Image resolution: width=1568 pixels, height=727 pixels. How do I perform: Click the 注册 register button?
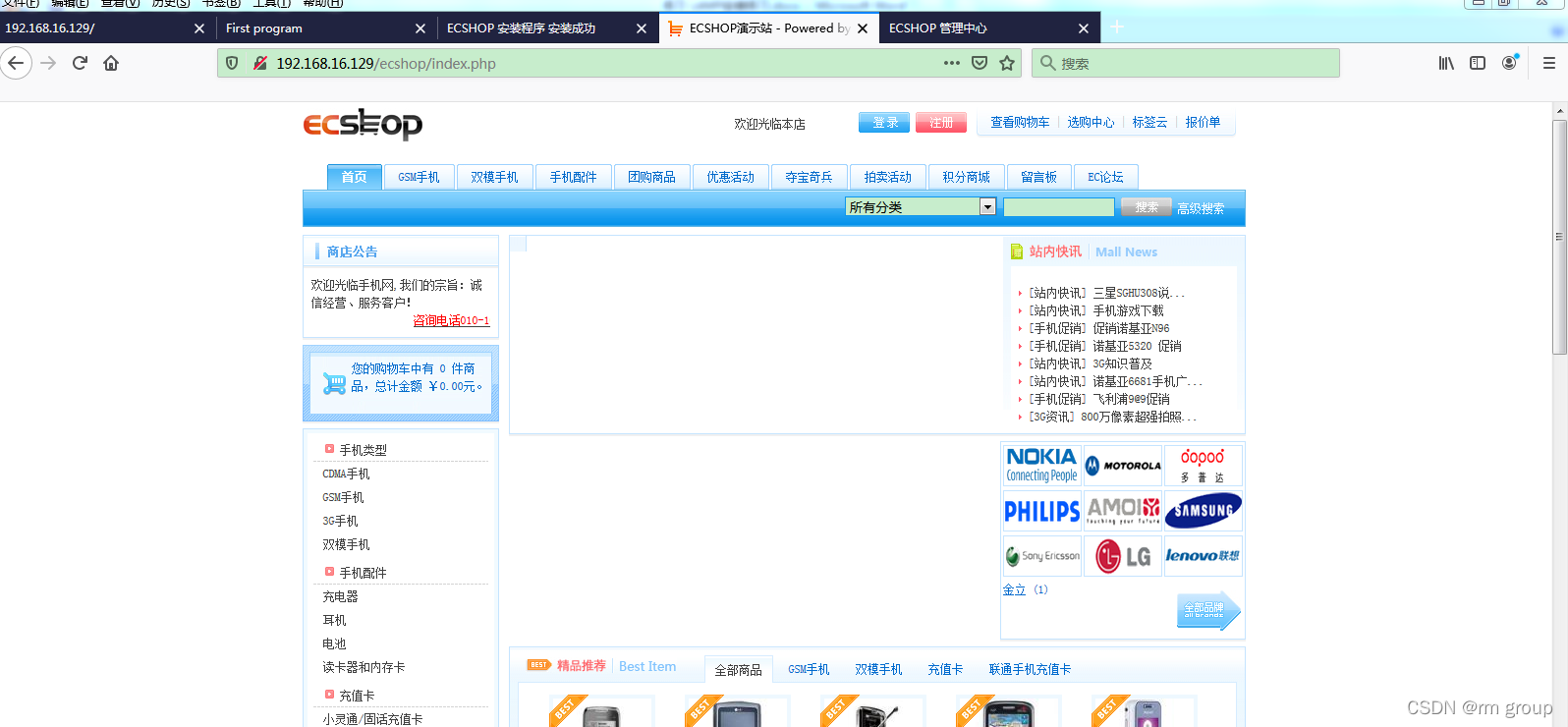click(941, 123)
